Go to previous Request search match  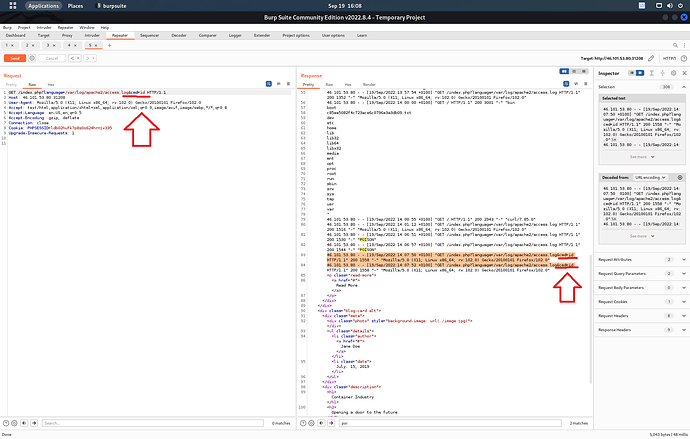pos(24,423)
